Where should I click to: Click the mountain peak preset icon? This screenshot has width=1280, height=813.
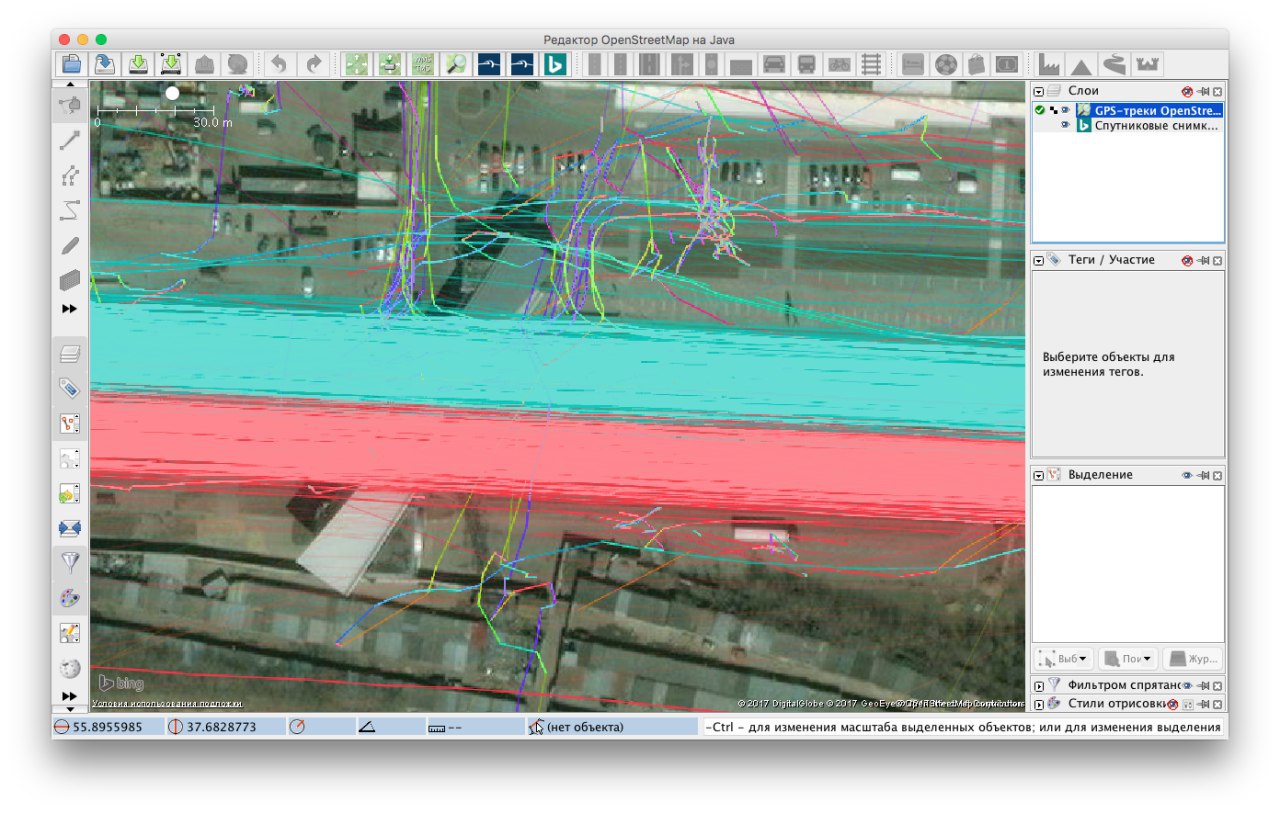pyautogui.click(x=1082, y=64)
